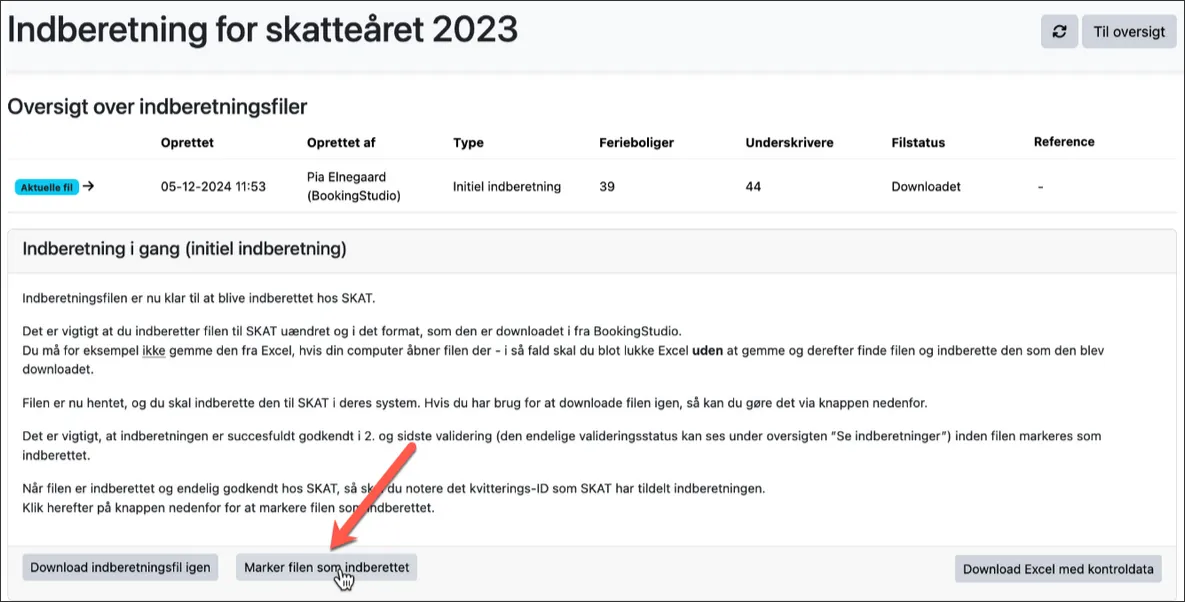Select the Initiel indberetning file row
This screenshot has height=602, width=1185.
pyautogui.click(x=507, y=186)
